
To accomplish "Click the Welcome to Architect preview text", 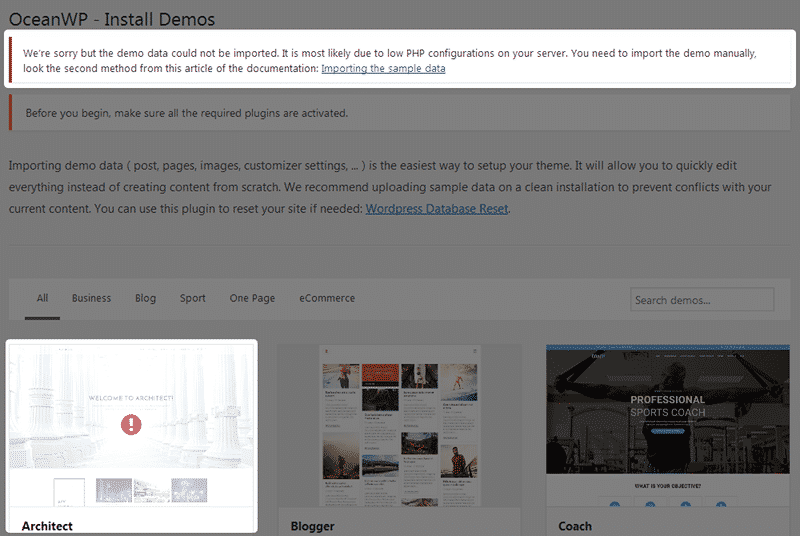I will [131, 398].
